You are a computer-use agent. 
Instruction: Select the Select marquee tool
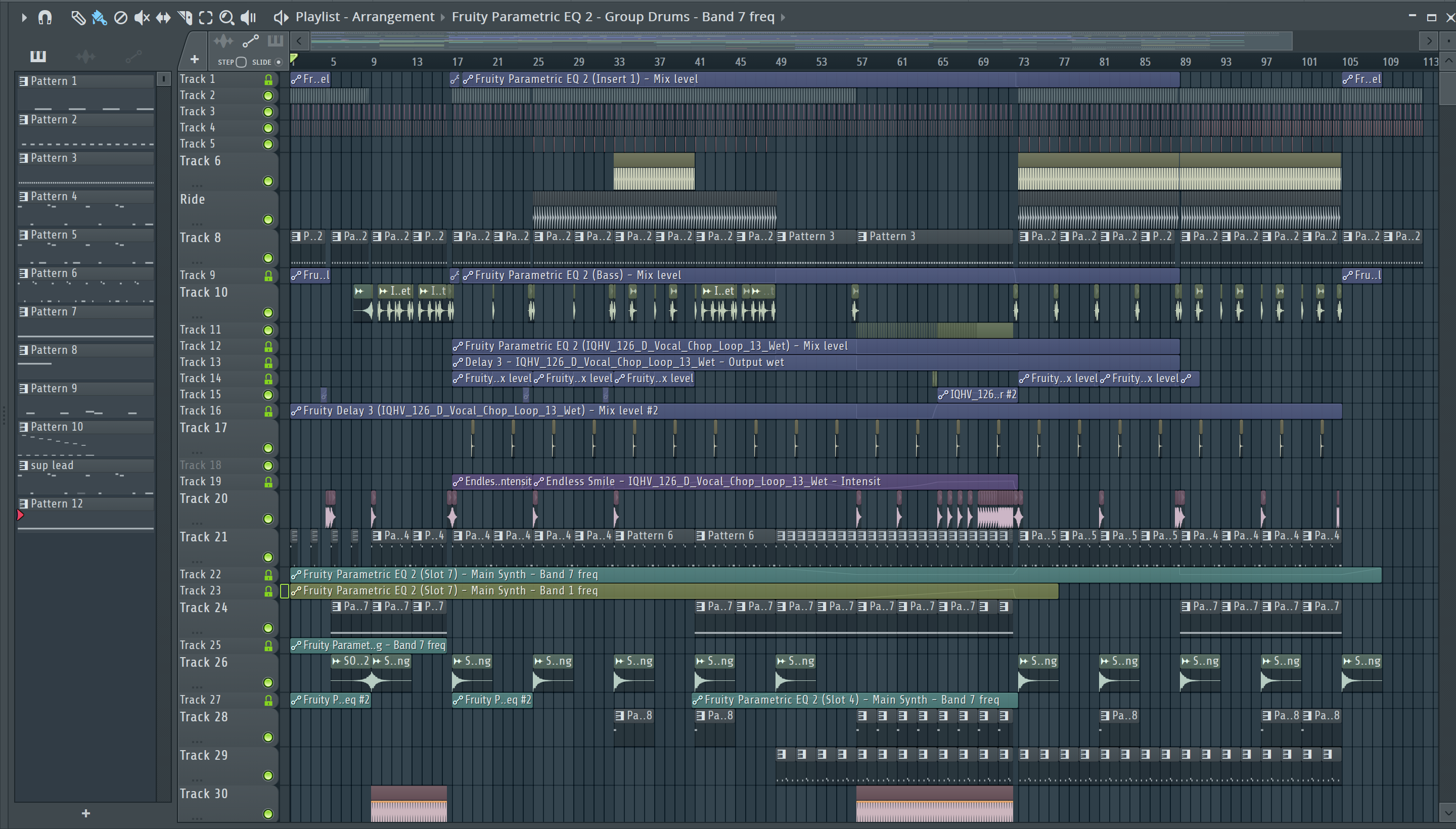pyautogui.click(x=206, y=18)
